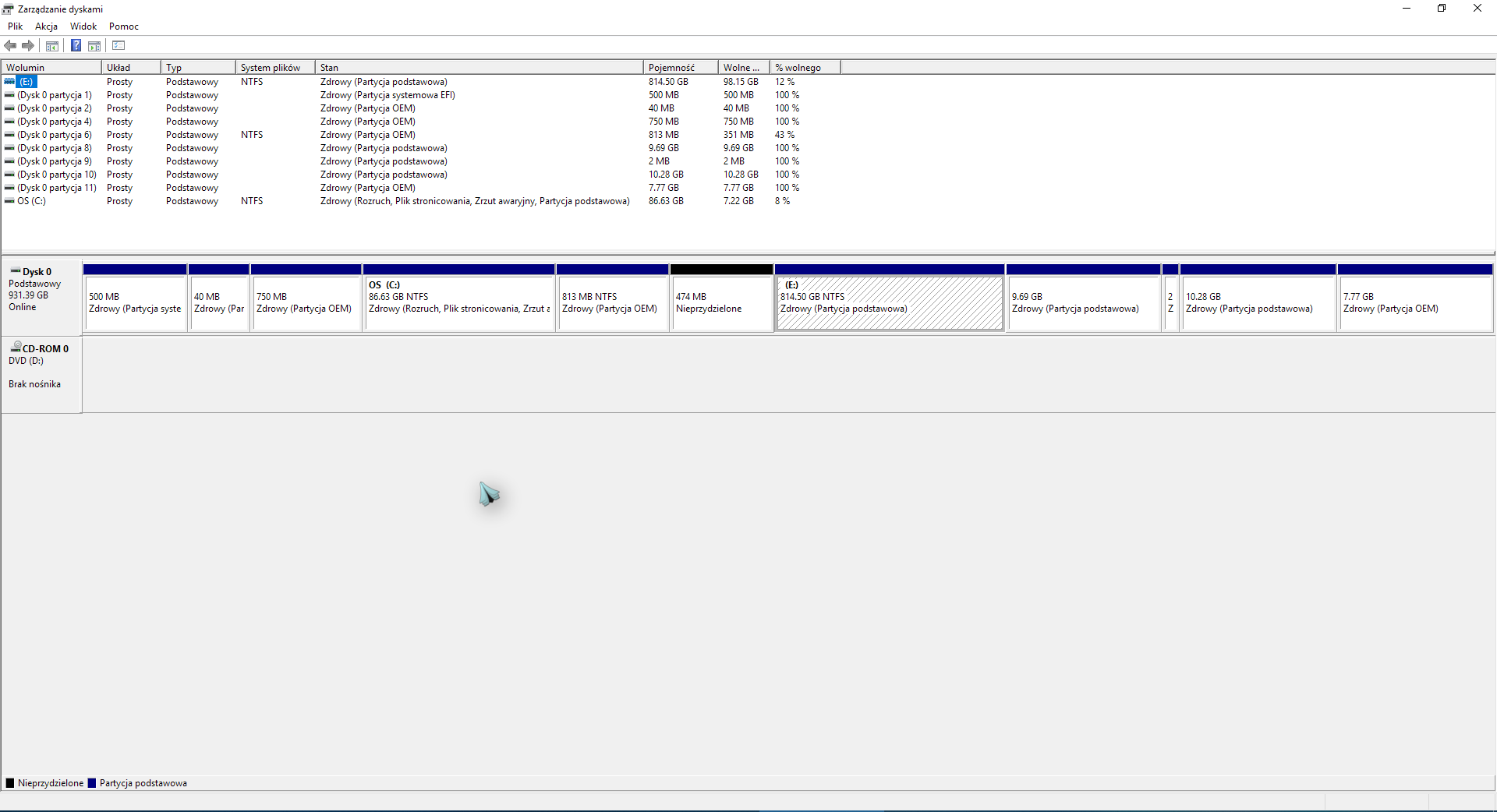The width and height of the screenshot is (1497, 812).
Task: Select the (E:) 814.50 GB NTFS partition block
Action: coord(890,298)
